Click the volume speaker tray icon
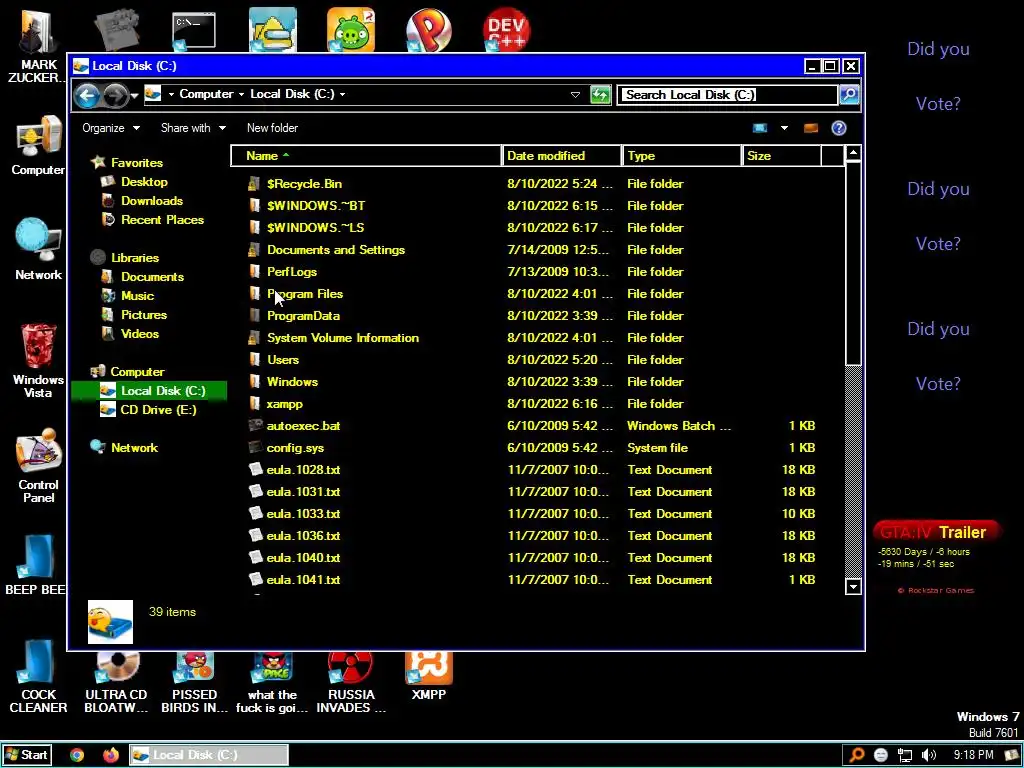 coord(929,755)
